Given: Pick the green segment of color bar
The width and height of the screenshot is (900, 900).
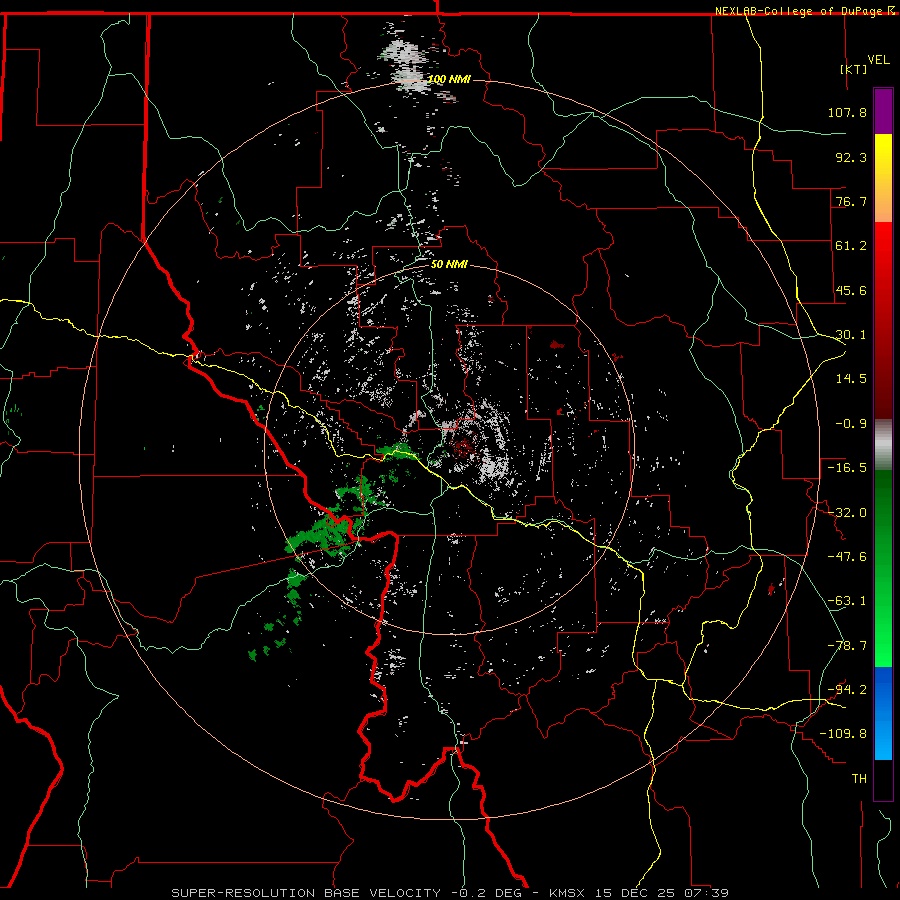Looking at the screenshot, I should point(883,568).
